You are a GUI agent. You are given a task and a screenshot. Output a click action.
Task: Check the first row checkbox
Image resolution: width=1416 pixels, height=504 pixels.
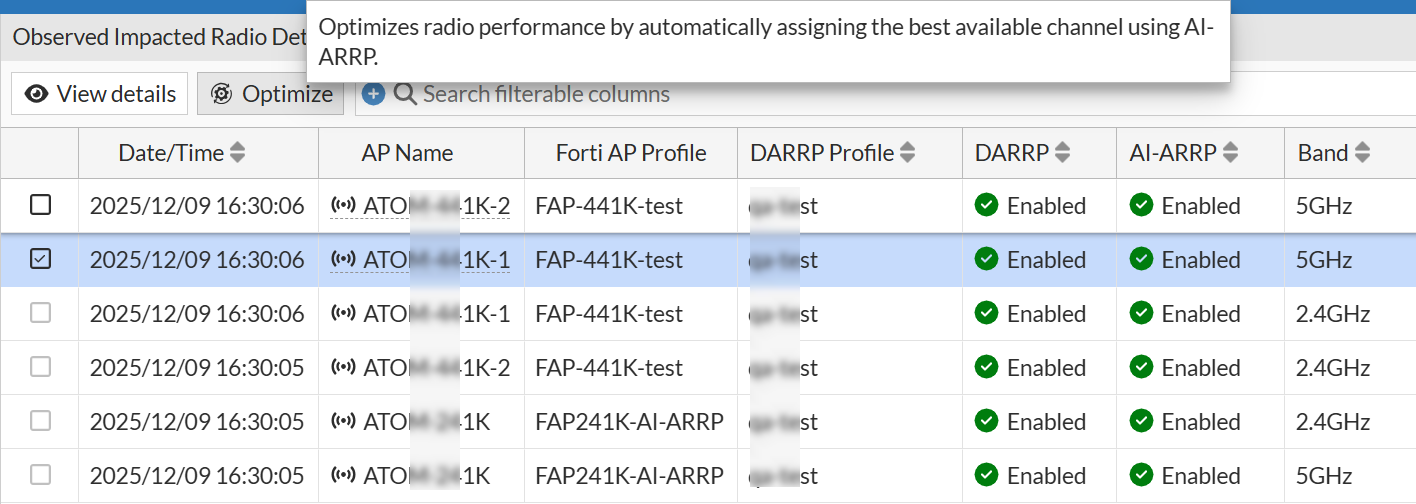click(x=40, y=205)
